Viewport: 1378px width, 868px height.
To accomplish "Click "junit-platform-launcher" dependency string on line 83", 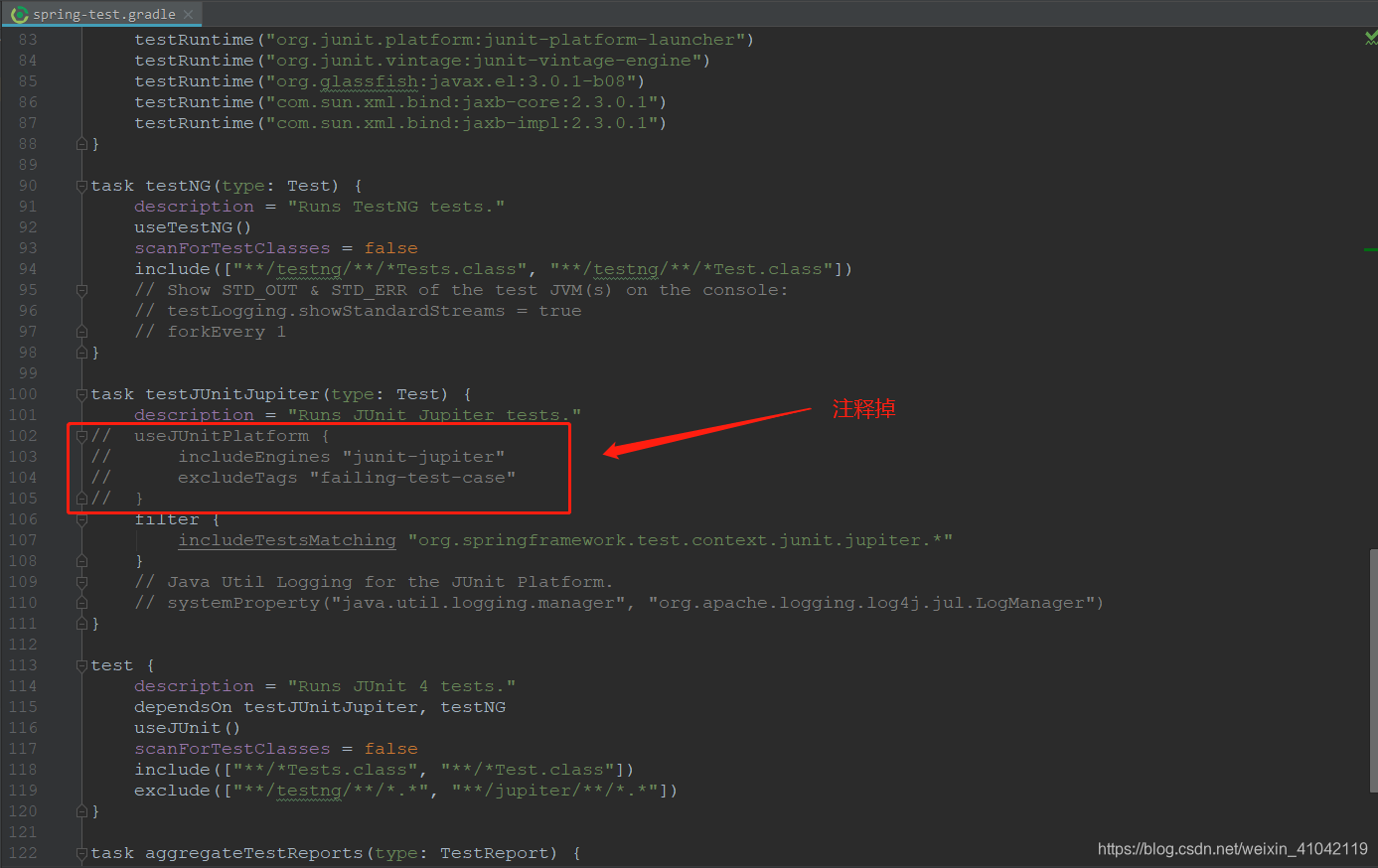I will 506,40.
